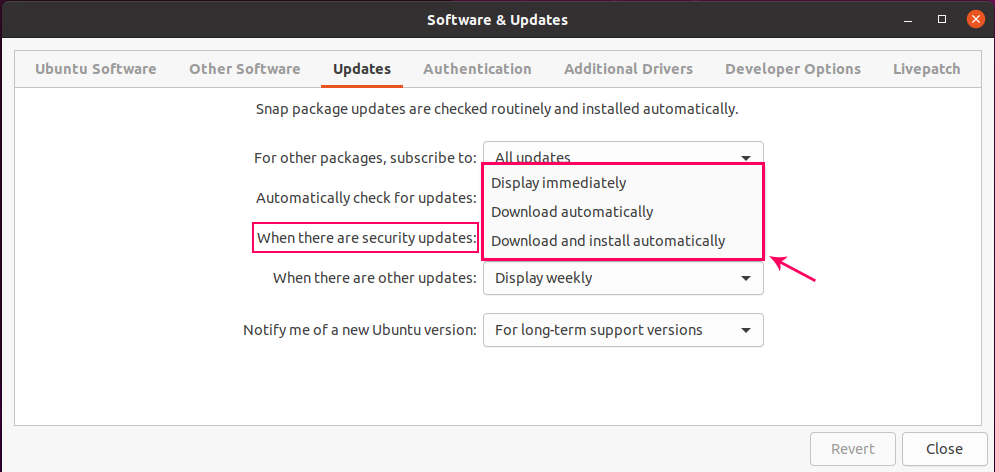The height and width of the screenshot is (472, 995).
Task: Open the Other Software tab
Action: (245, 69)
